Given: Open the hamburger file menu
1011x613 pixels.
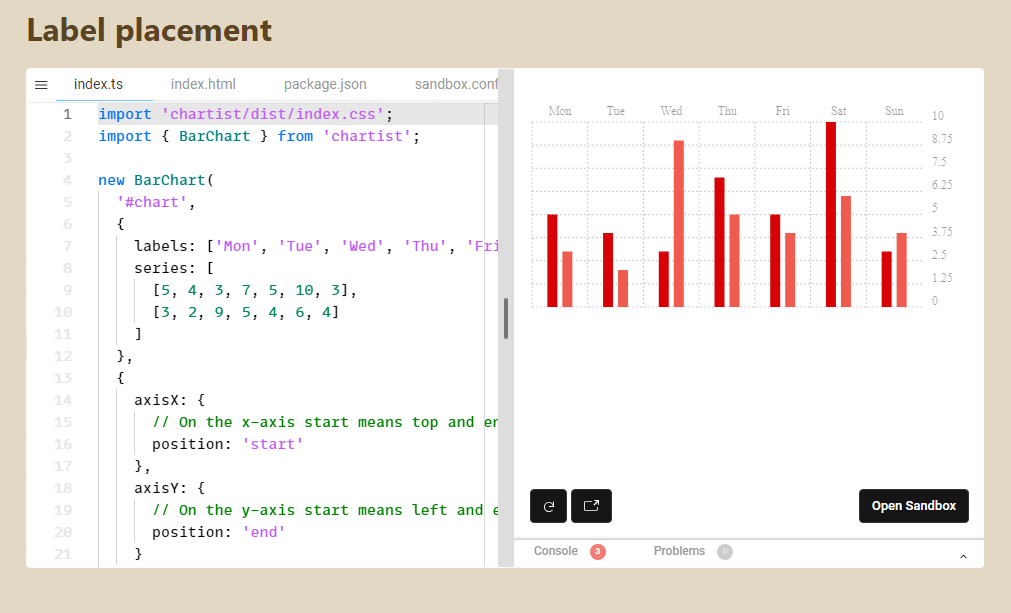Looking at the screenshot, I should click(41, 85).
